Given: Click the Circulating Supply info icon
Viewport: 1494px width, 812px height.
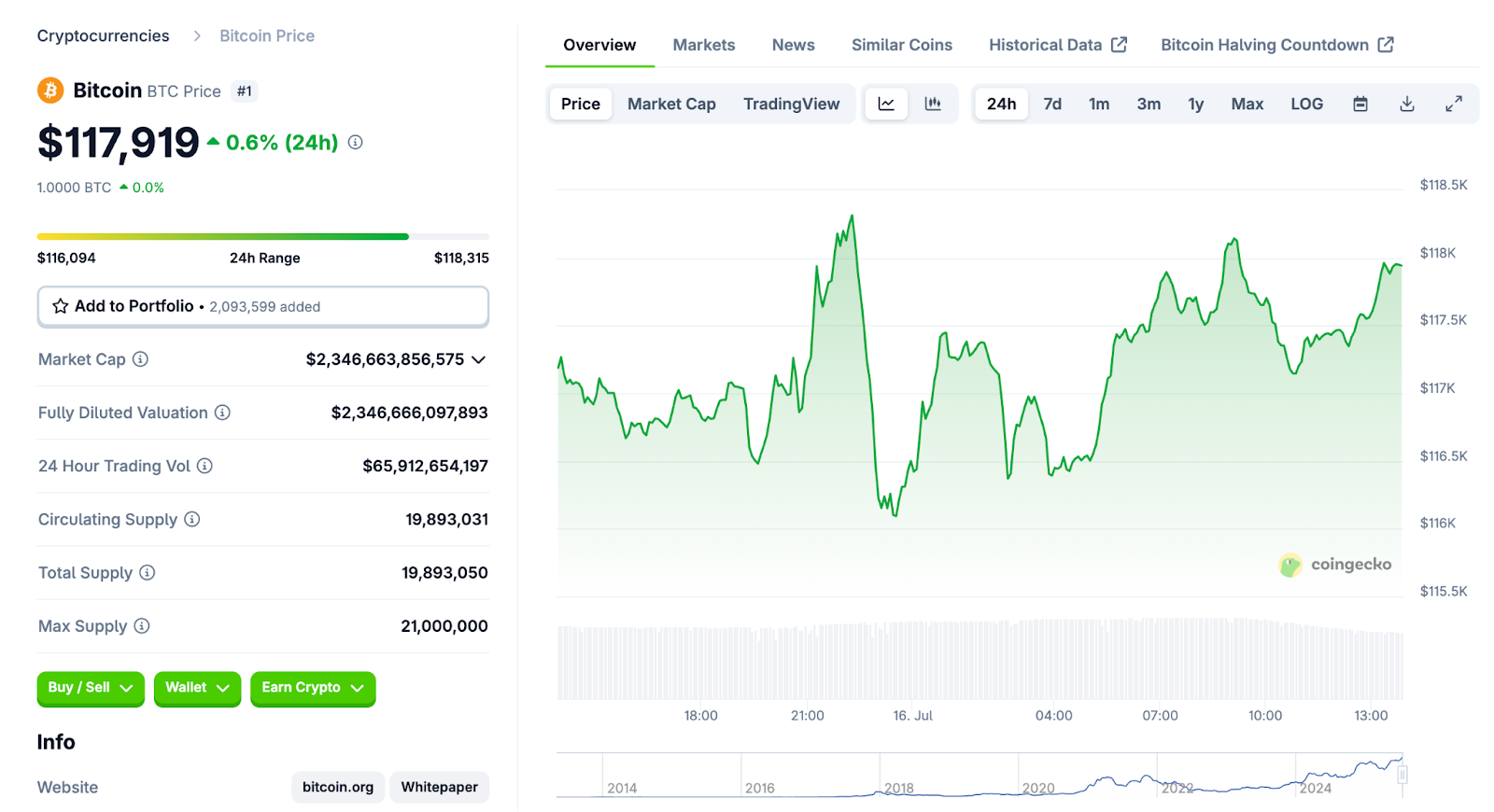Looking at the screenshot, I should (191, 519).
